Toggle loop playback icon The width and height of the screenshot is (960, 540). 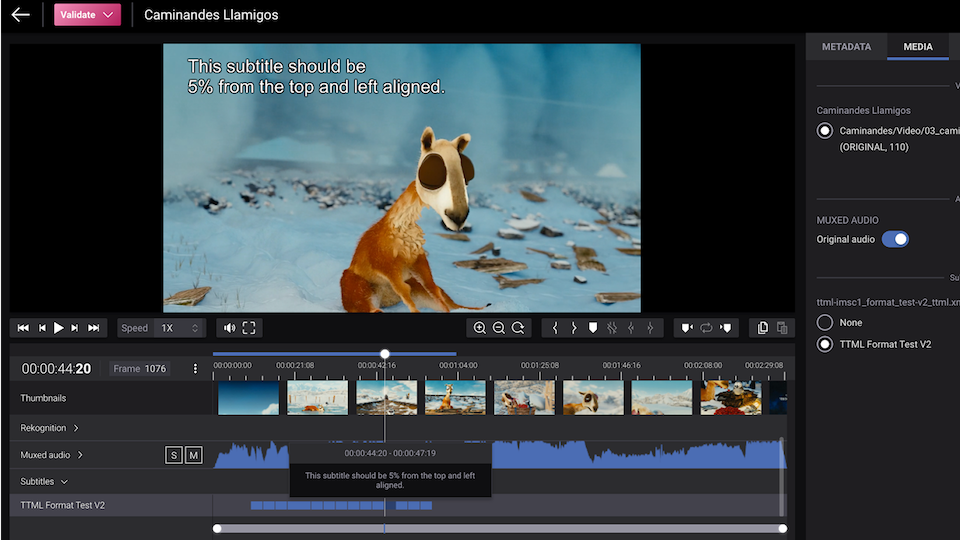(706, 328)
